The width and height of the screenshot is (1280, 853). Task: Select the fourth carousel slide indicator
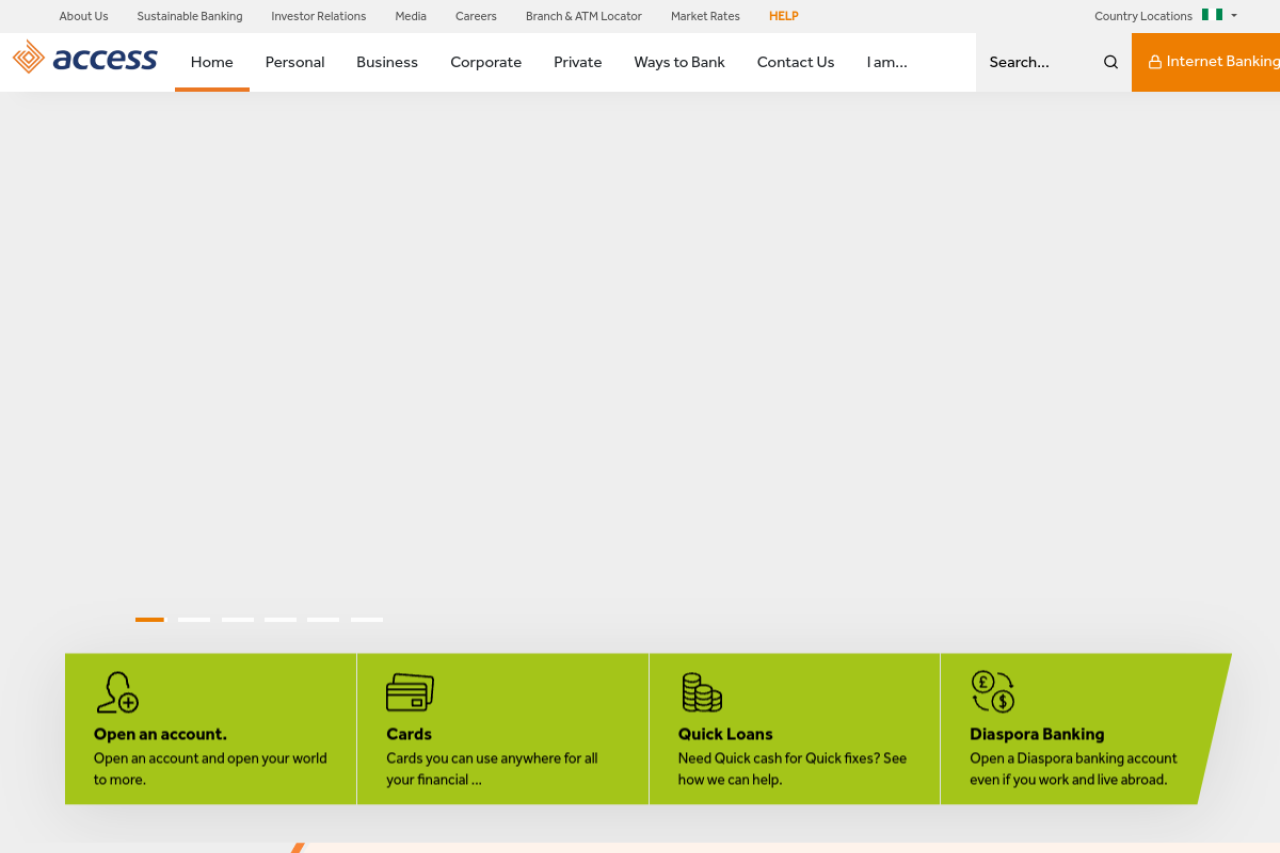click(280, 620)
